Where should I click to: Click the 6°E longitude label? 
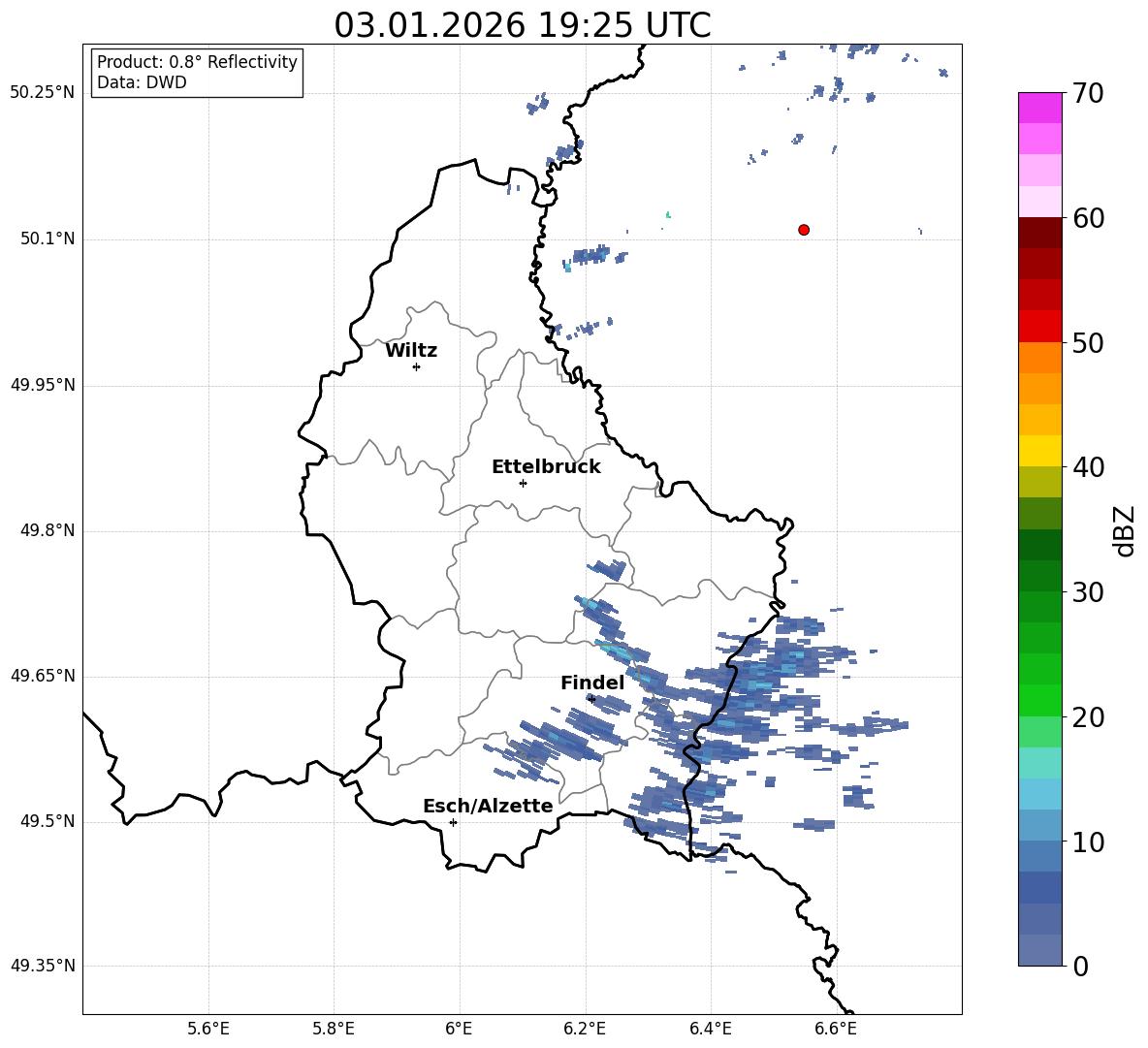point(459,1029)
